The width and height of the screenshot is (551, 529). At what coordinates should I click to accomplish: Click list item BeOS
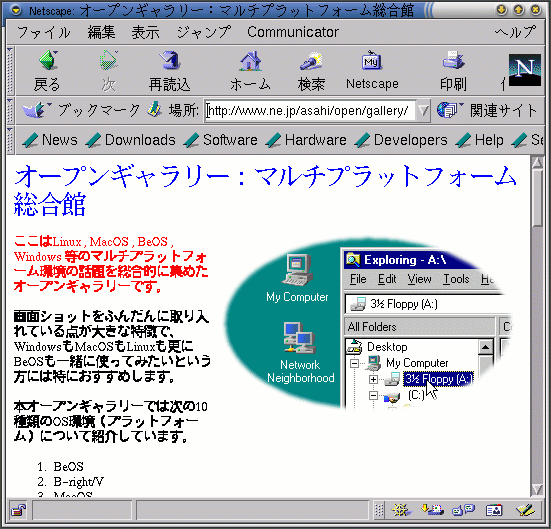(68, 466)
